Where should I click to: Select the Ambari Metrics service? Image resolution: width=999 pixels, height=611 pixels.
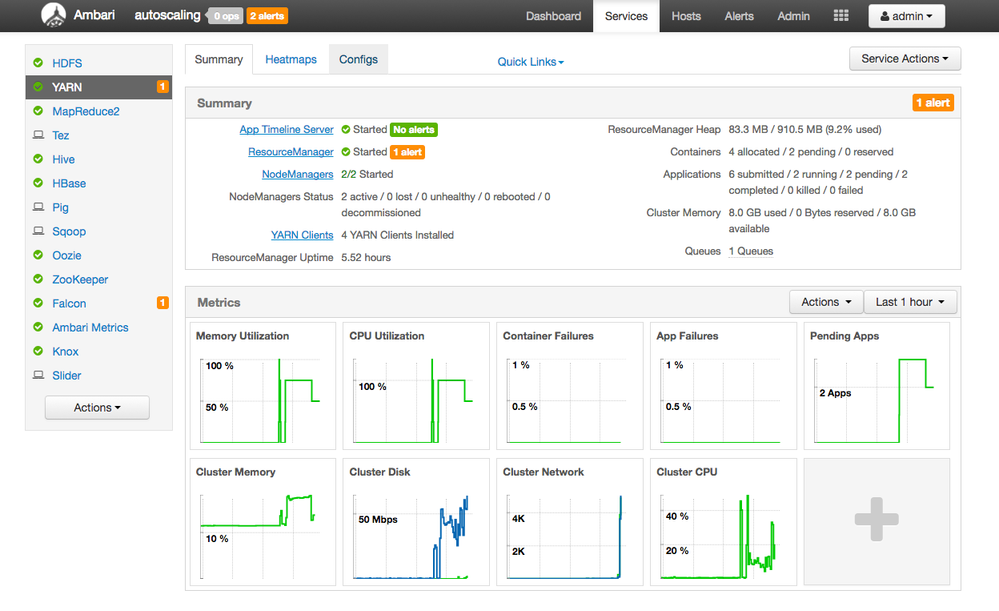(90, 327)
